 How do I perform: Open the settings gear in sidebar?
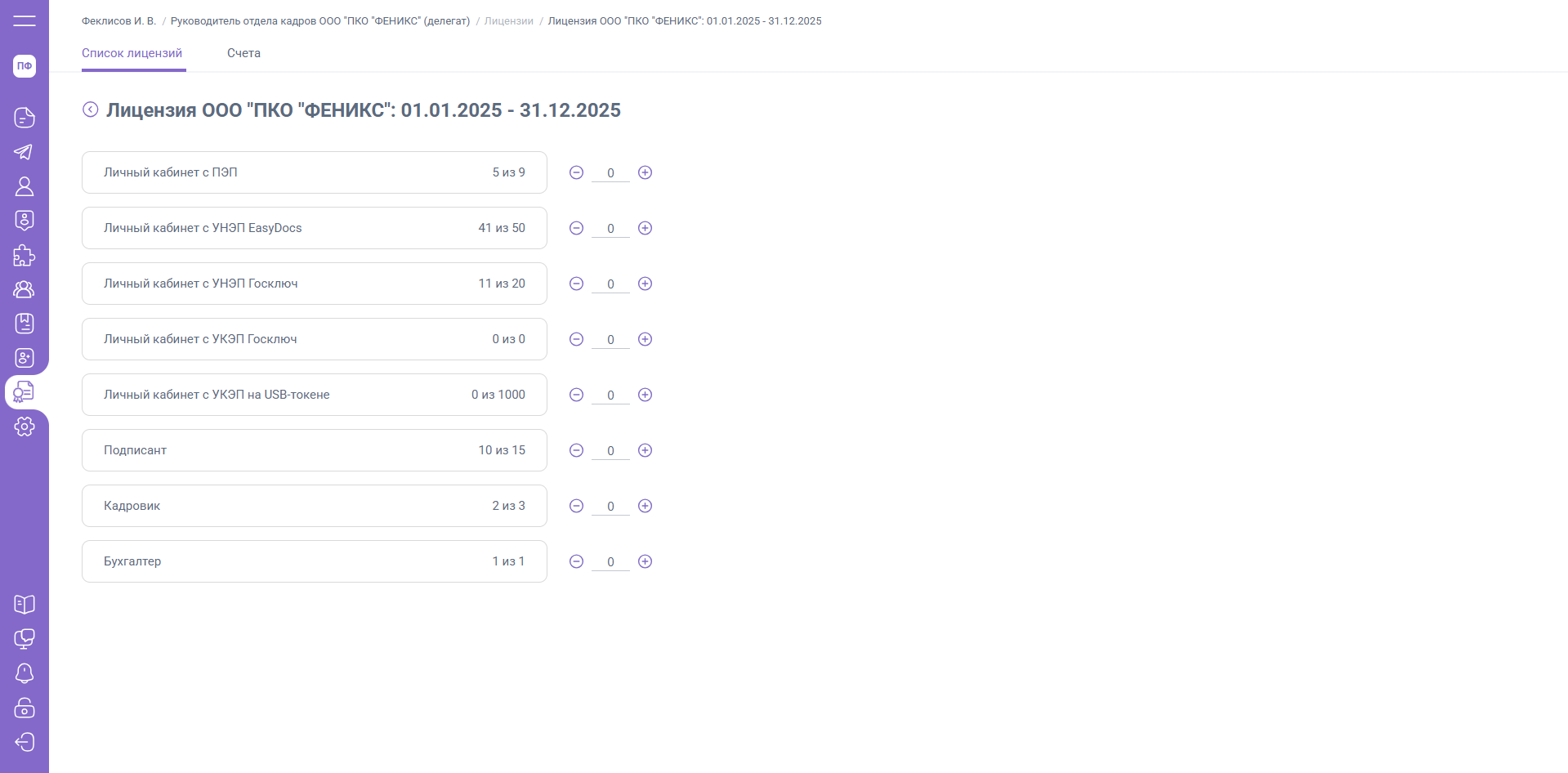tap(25, 427)
